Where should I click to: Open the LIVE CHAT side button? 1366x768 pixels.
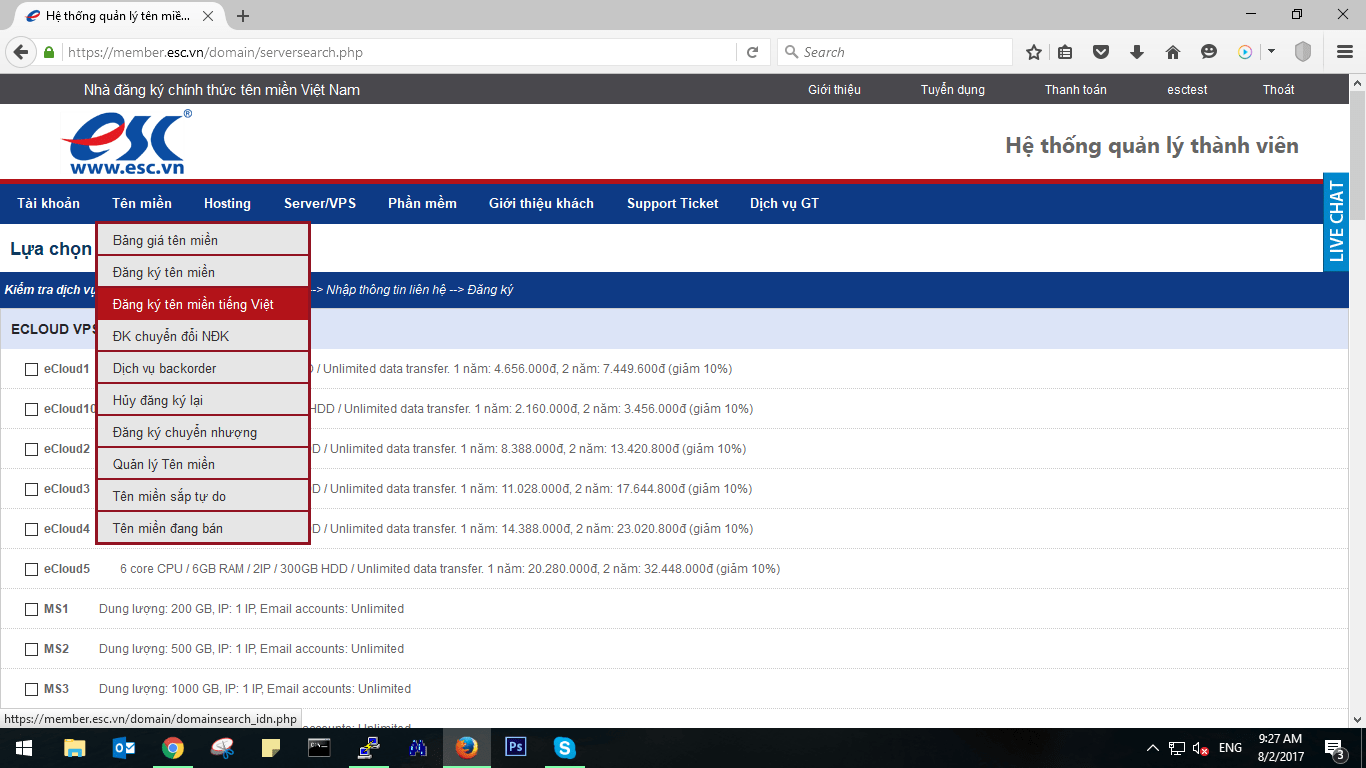pos(1336,222)
